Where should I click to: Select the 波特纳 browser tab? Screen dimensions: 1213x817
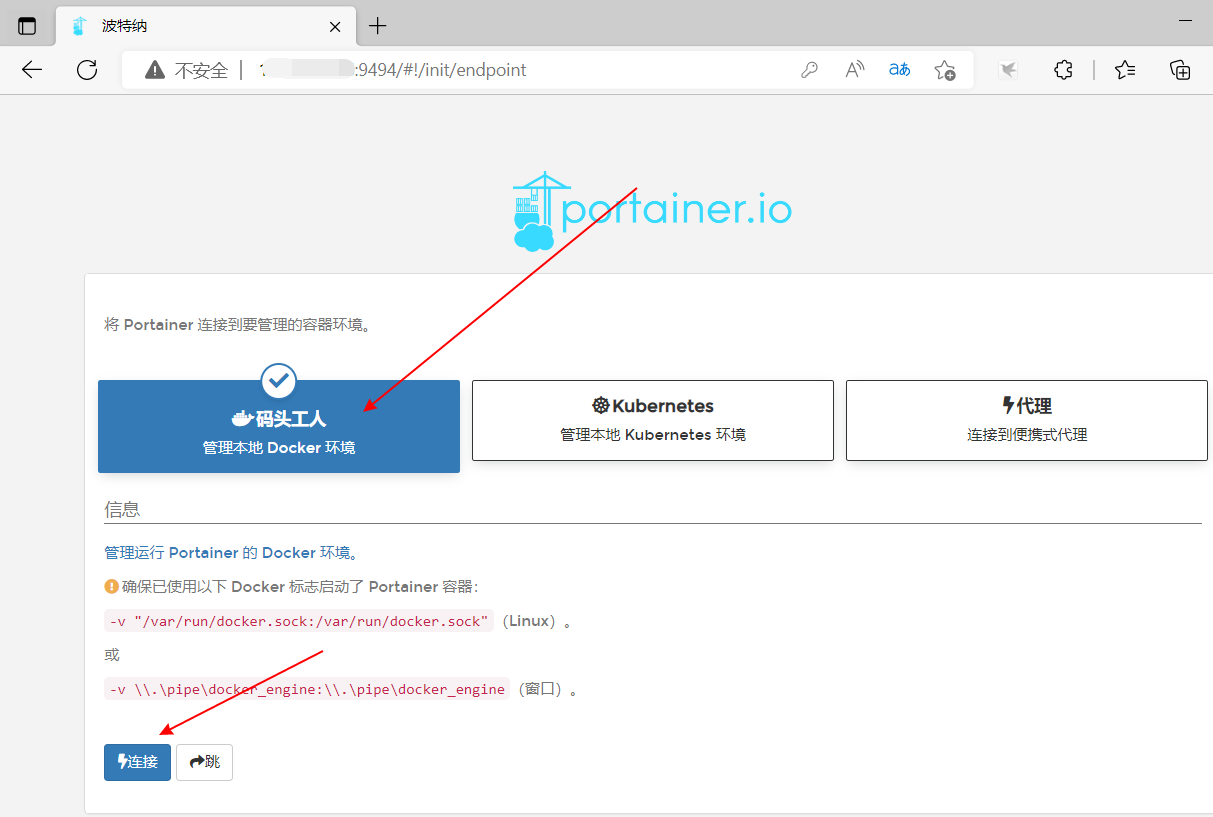click(206, 26)
